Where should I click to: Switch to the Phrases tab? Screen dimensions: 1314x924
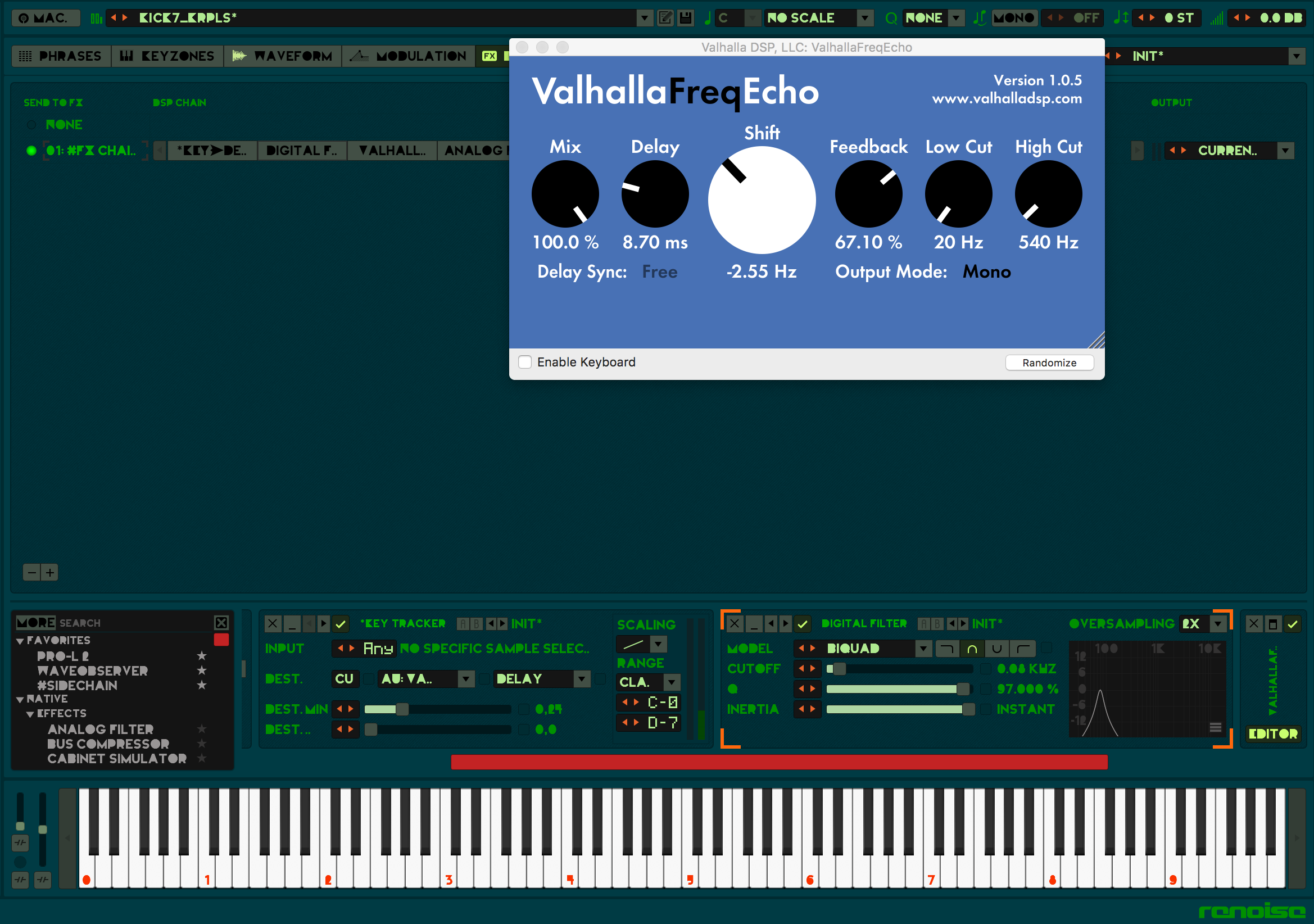pyautogui.click(x=61, y=56)
